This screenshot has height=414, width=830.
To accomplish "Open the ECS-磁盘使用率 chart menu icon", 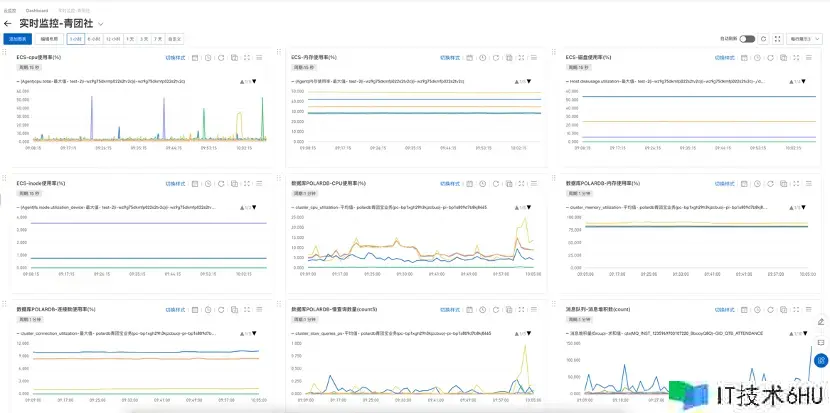I will [x=806, y=58].
